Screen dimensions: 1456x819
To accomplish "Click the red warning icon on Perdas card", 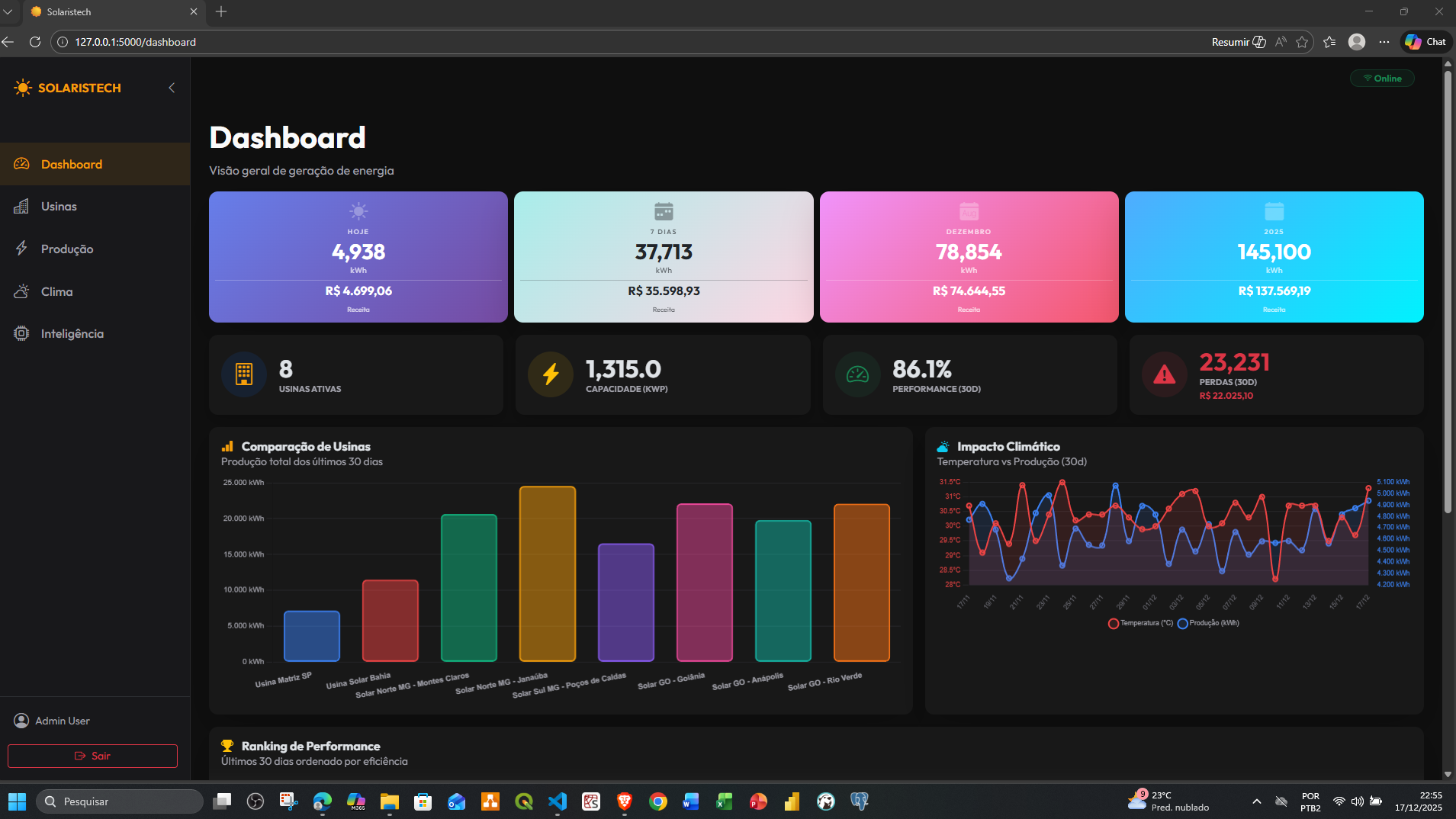I will point(1164,374).
